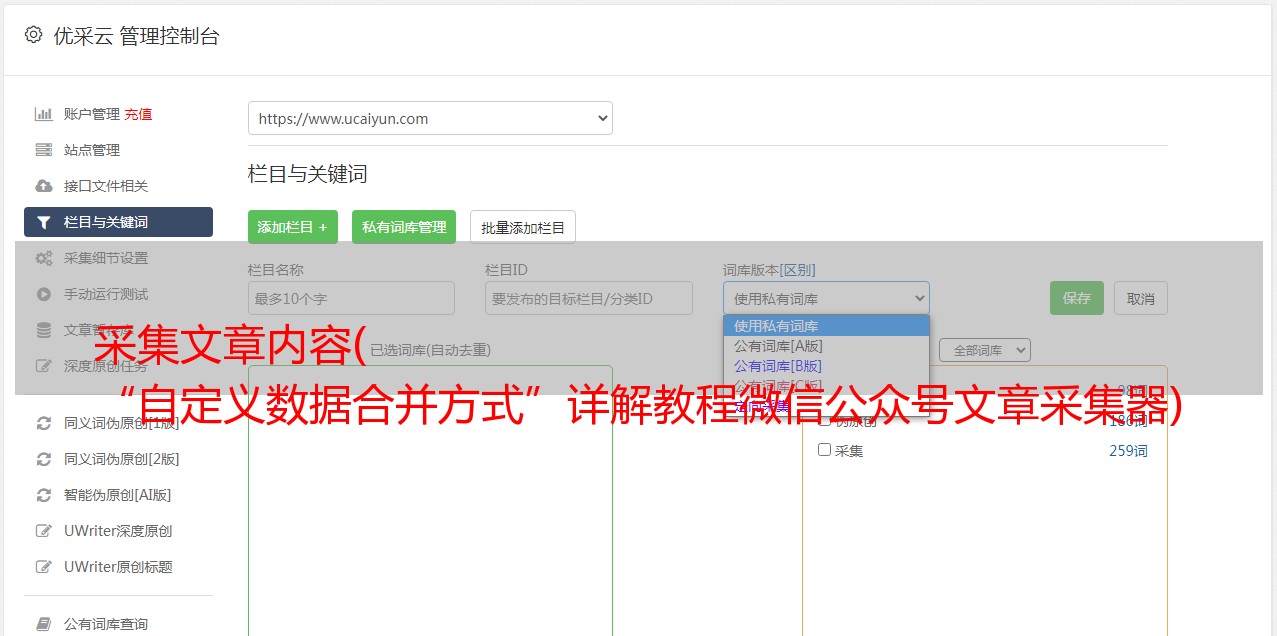1277x636 pixels.
Task: Click the 优采云 管理控制台 title
Action: (x=136, y=36)
